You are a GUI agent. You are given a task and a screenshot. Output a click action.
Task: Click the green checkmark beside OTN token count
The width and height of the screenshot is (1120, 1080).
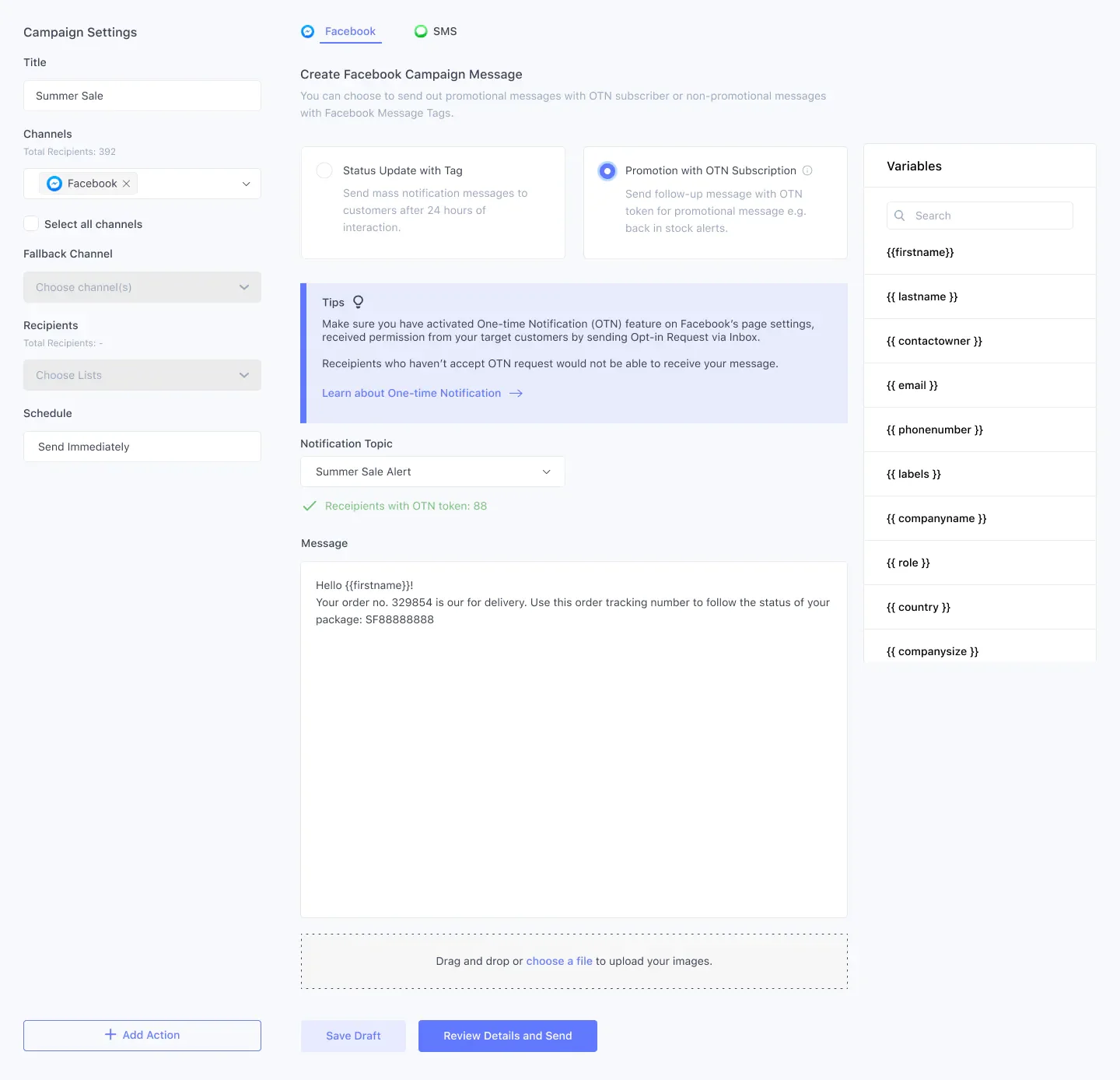click(309, 506)
